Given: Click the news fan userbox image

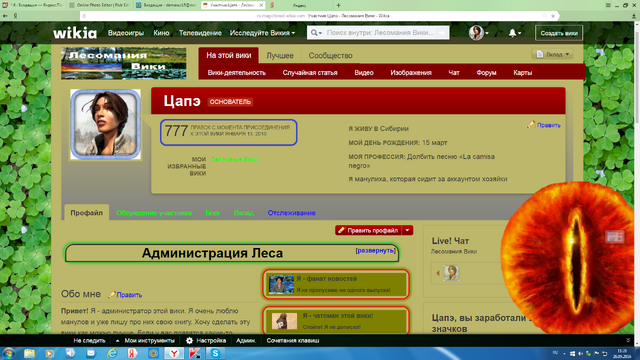Looking at the screenshot, I should [281, 284].
